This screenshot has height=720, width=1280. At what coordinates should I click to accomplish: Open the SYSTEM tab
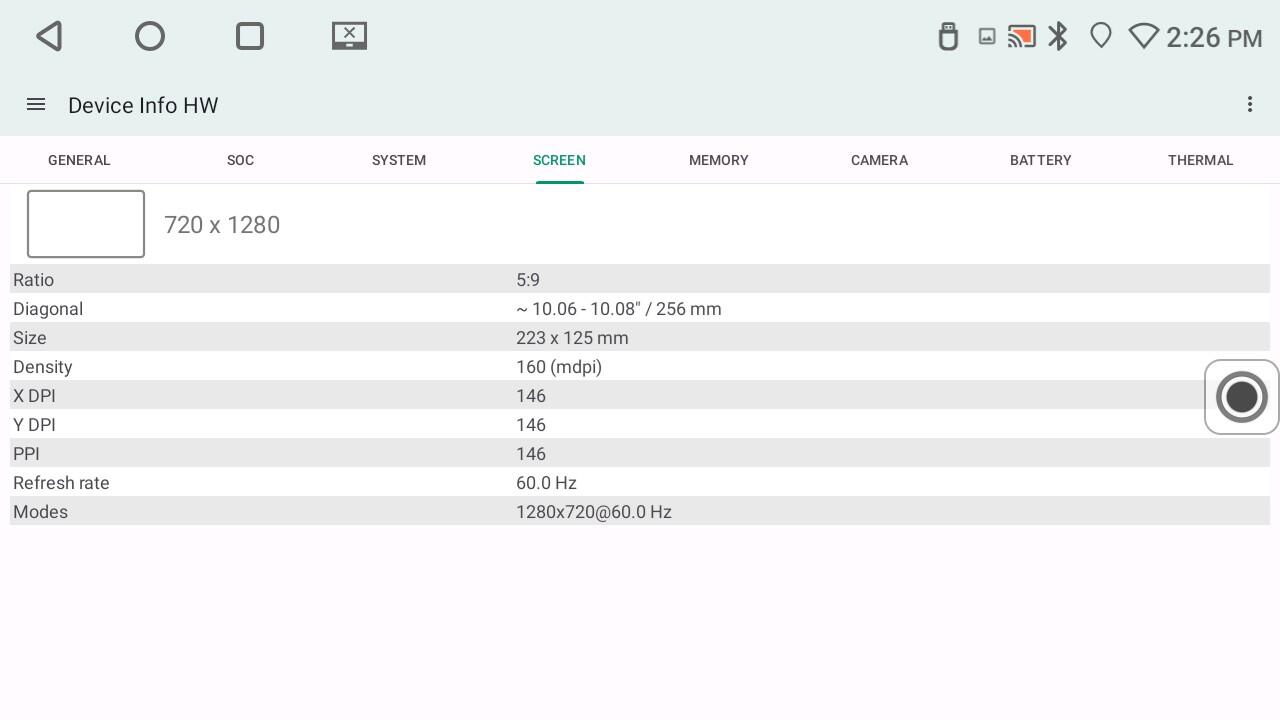(x=399, y=160)
